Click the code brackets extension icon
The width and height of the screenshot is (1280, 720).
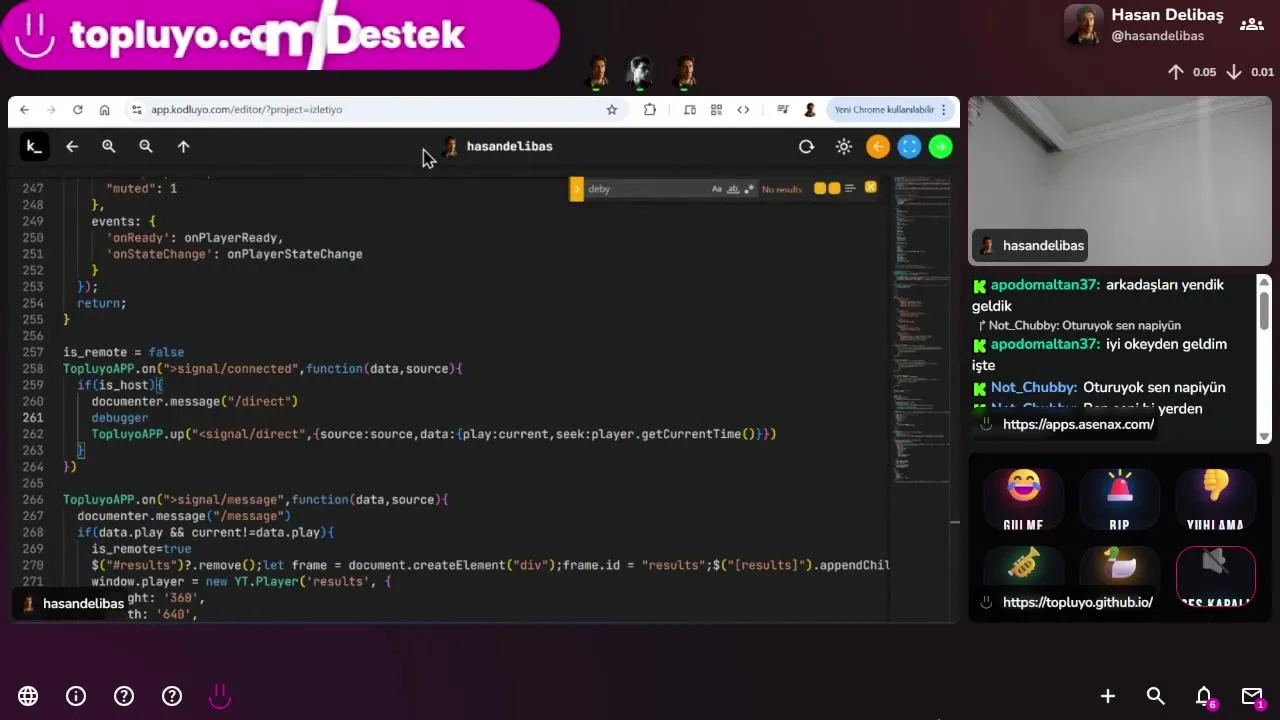743,110
